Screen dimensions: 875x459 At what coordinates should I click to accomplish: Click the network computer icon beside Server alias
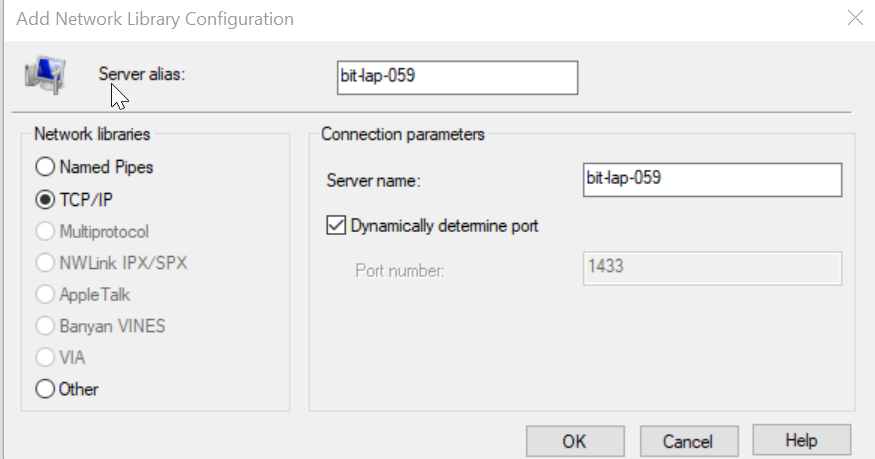point(45,75)
